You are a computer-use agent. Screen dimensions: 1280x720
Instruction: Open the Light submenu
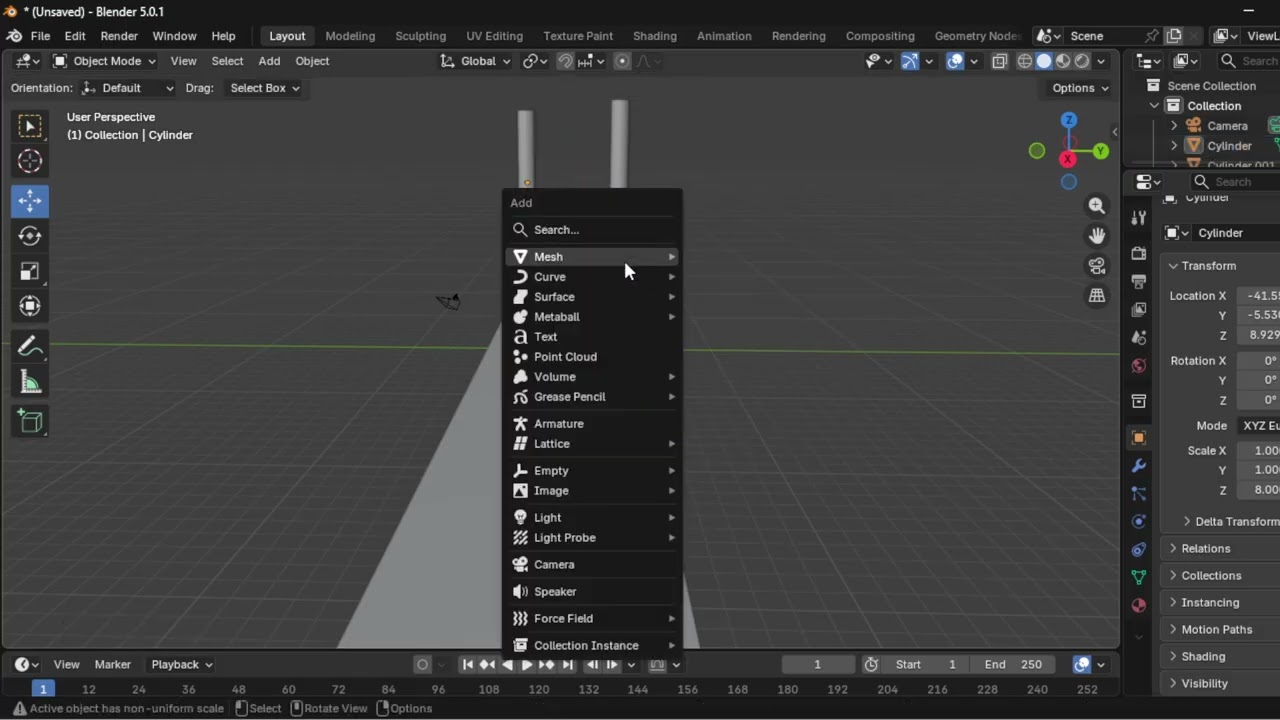(593, 518)
